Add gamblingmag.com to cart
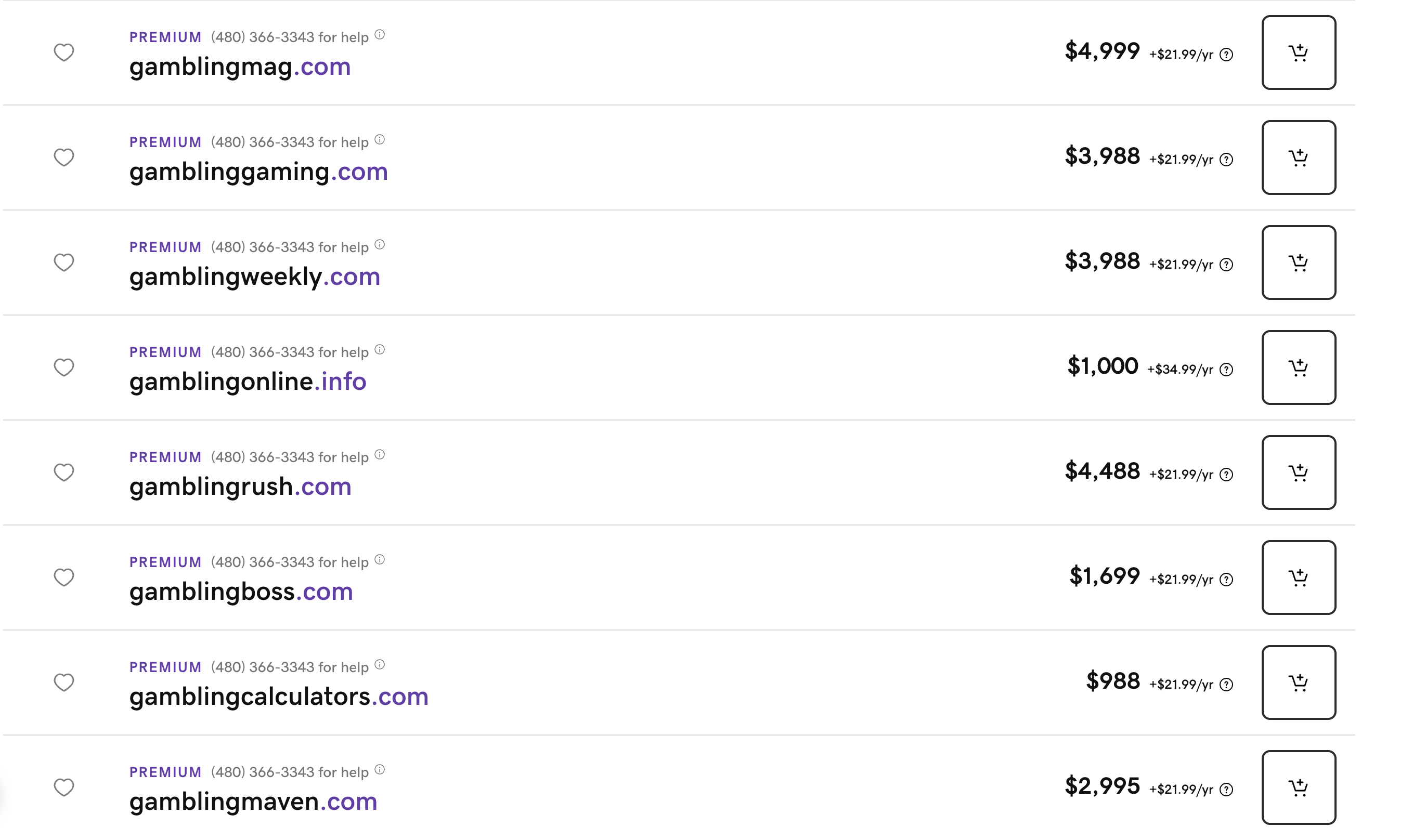Image resolution: width=1426 pixels, height=840 pixels. click(x=1298, y=52)
